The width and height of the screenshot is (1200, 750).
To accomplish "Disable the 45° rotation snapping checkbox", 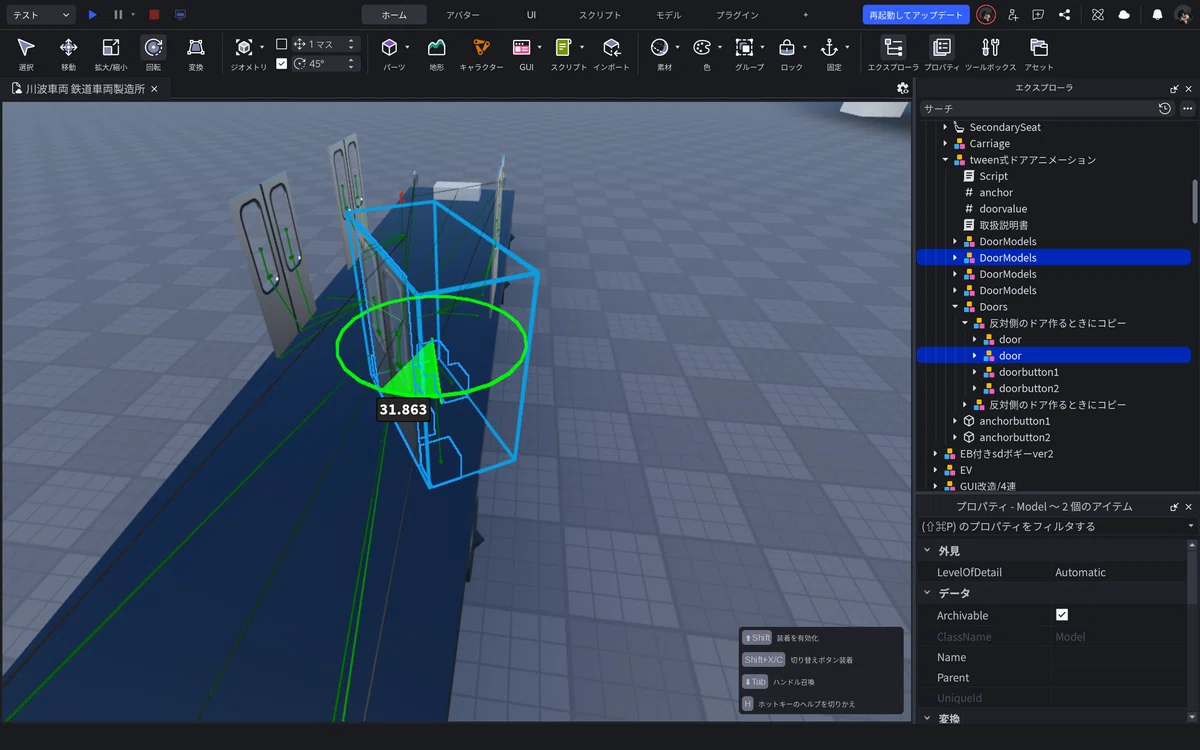I will pyautogui.click(x=281, y=63).
